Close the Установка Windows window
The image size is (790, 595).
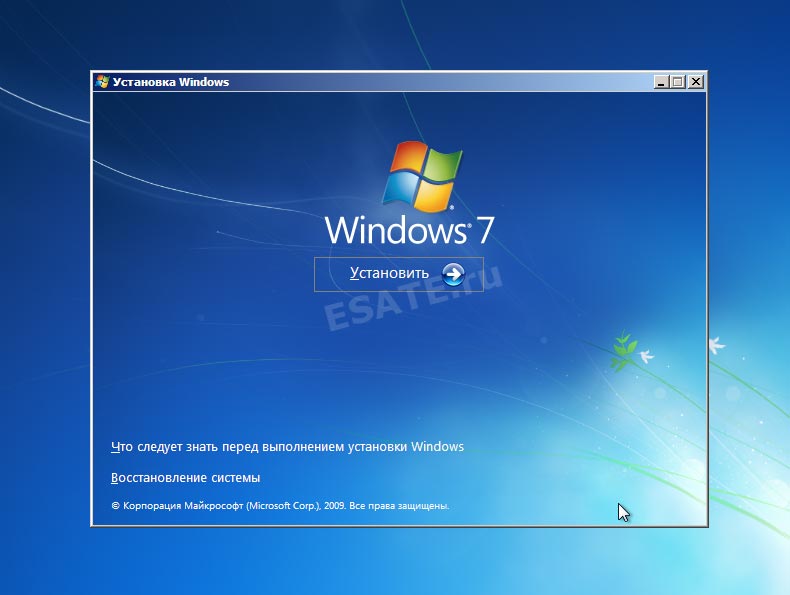coord(696,82)
